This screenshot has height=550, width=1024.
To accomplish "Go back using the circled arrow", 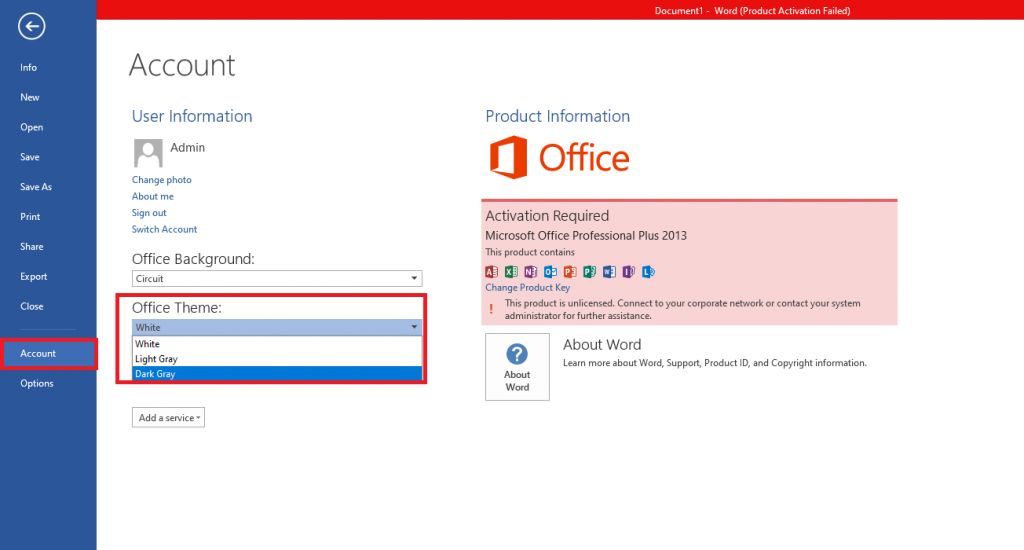I will [31, 27].
